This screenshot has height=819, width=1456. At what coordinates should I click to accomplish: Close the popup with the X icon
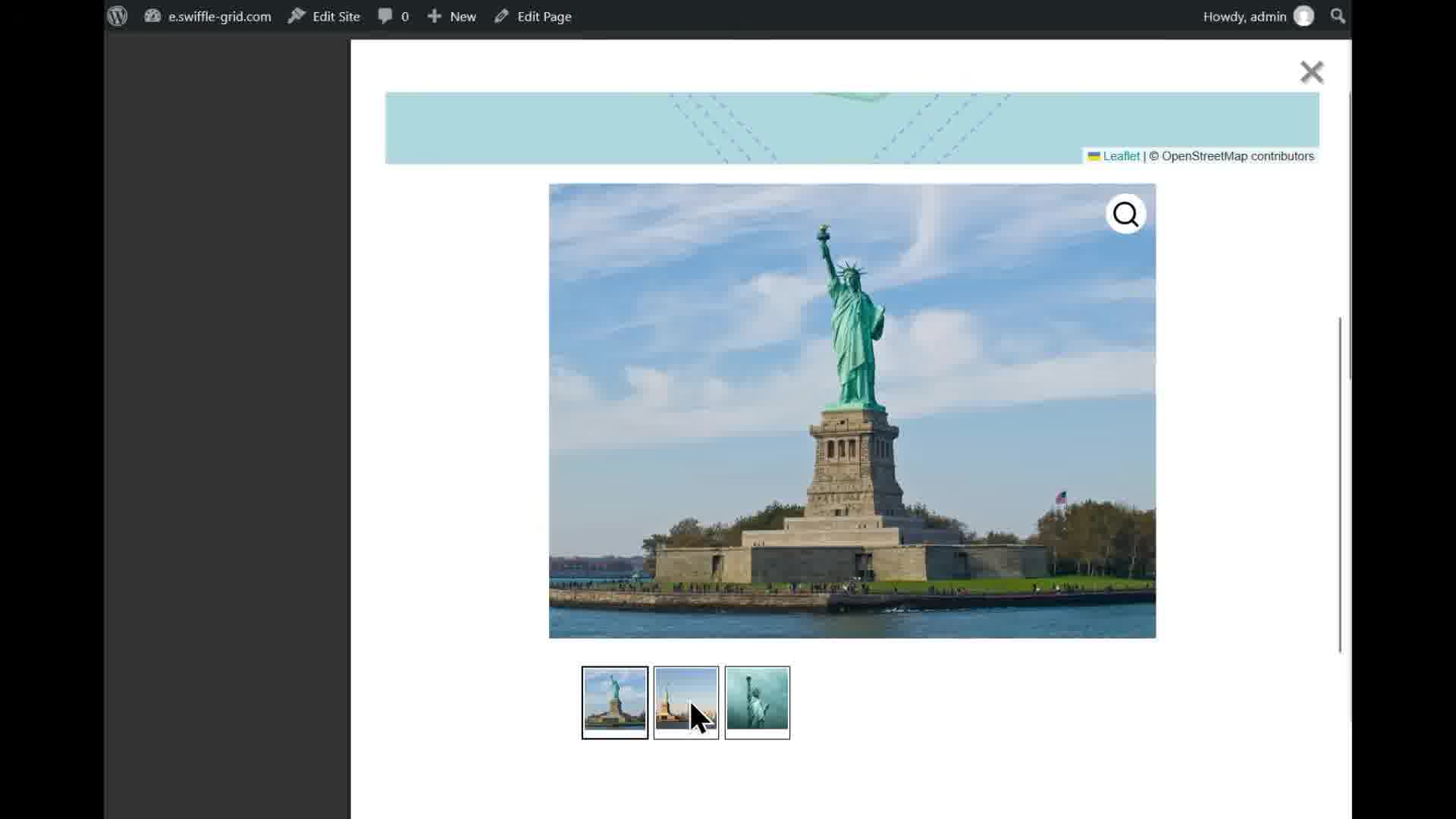(x=1311, y=72)
